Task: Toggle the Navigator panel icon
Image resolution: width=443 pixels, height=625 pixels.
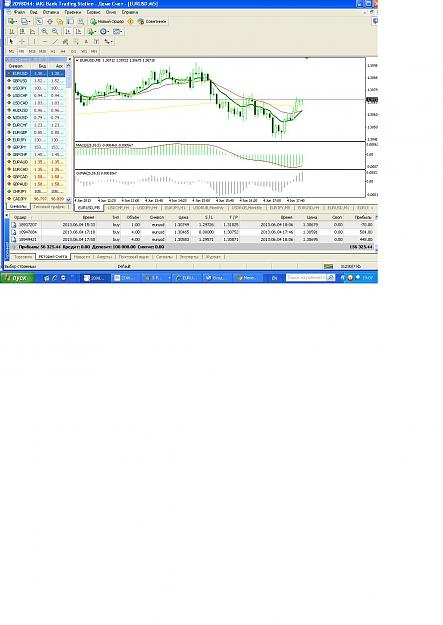Action: tap(60, 22)
